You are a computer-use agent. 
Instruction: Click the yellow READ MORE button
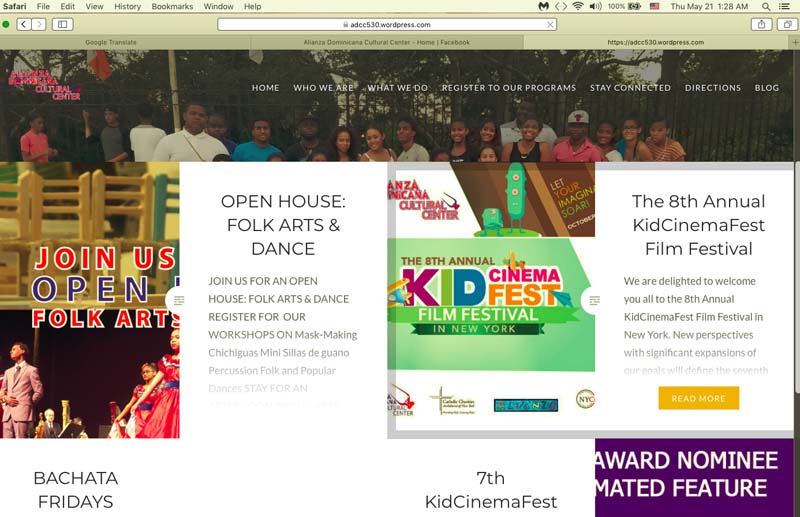coord(698,398)
